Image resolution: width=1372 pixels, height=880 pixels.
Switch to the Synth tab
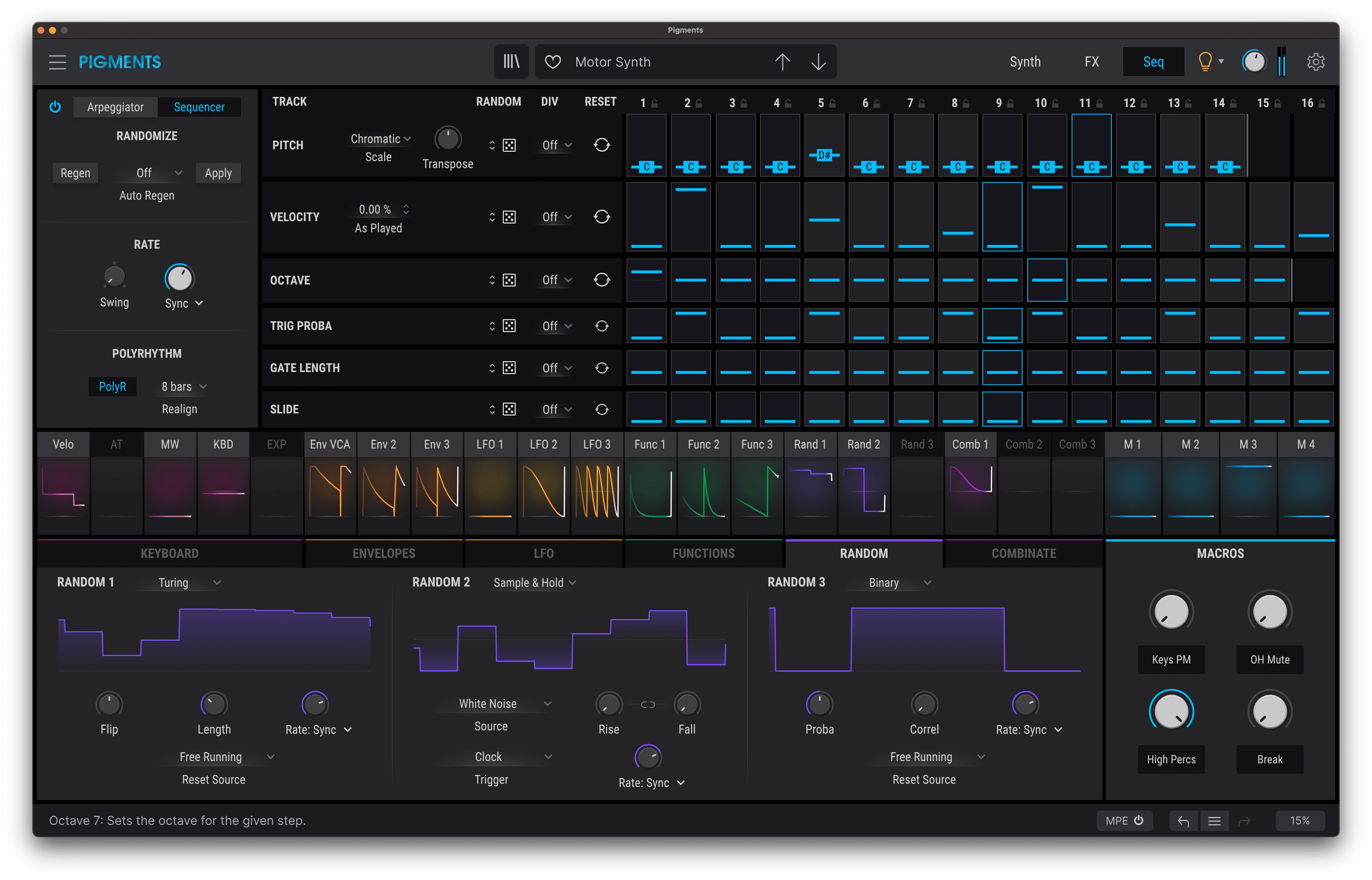[x=1025, y=62]
